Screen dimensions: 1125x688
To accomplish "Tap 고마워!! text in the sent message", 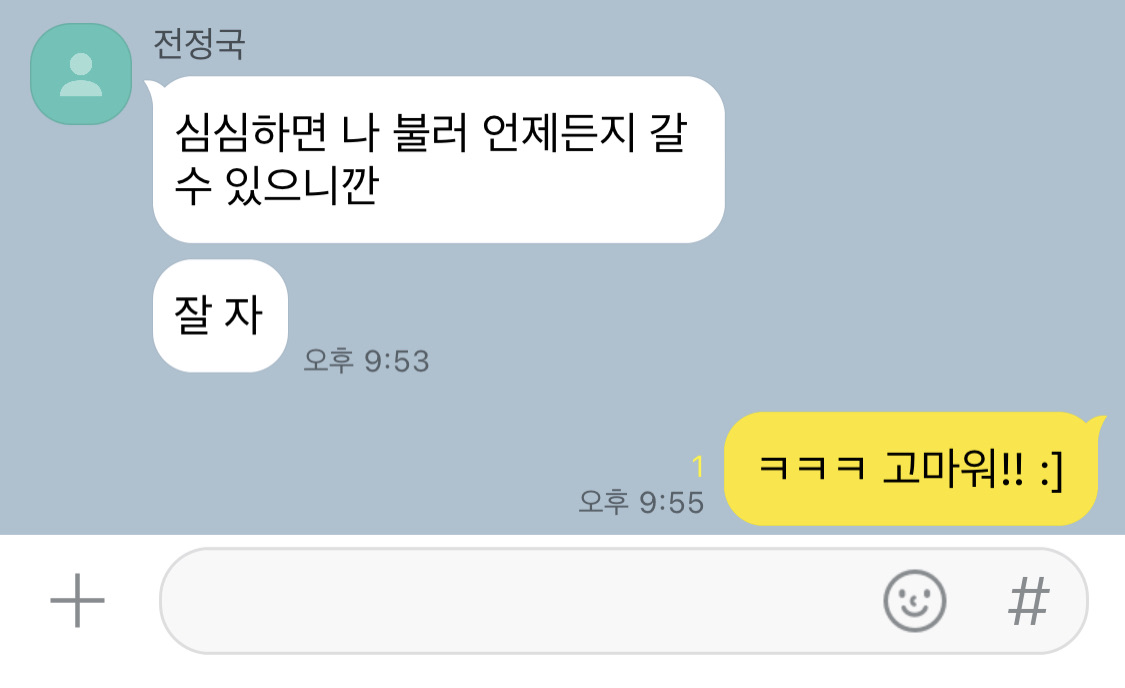I will [x=954, y=469].
